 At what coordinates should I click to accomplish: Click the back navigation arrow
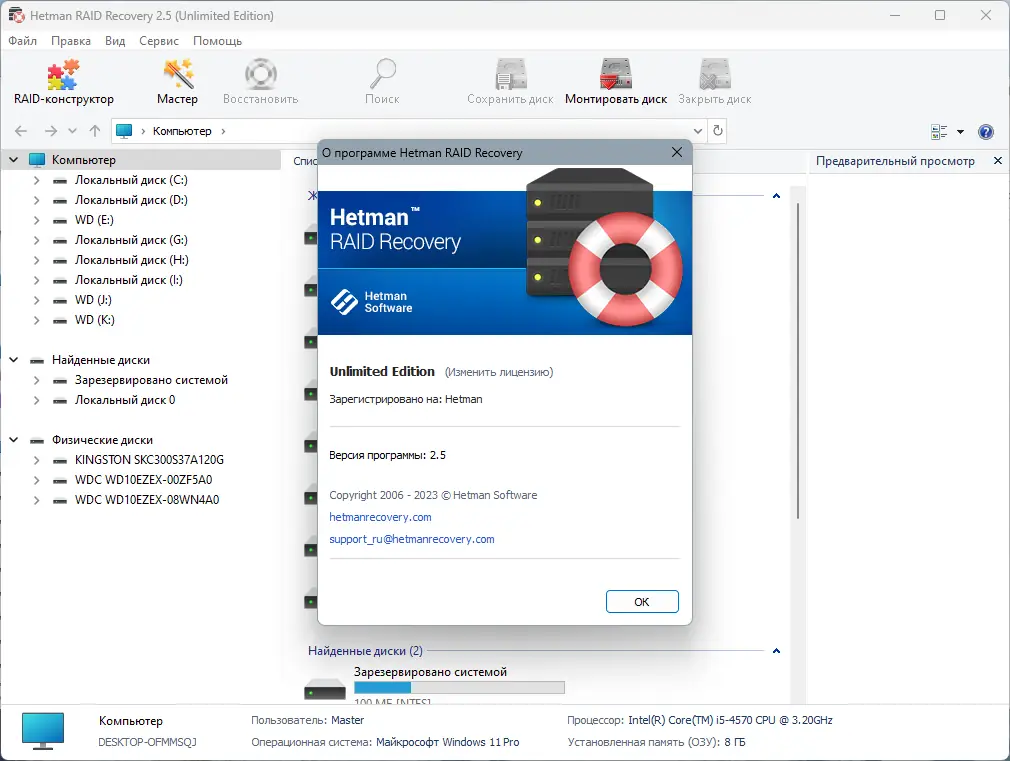point(20,130)
